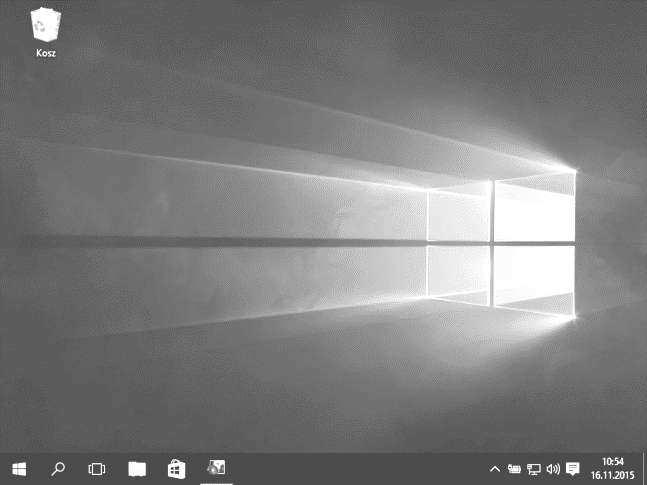Open the volume speaker tray icon
This screenshot has height=485, width=647.
tap(553, 469)
